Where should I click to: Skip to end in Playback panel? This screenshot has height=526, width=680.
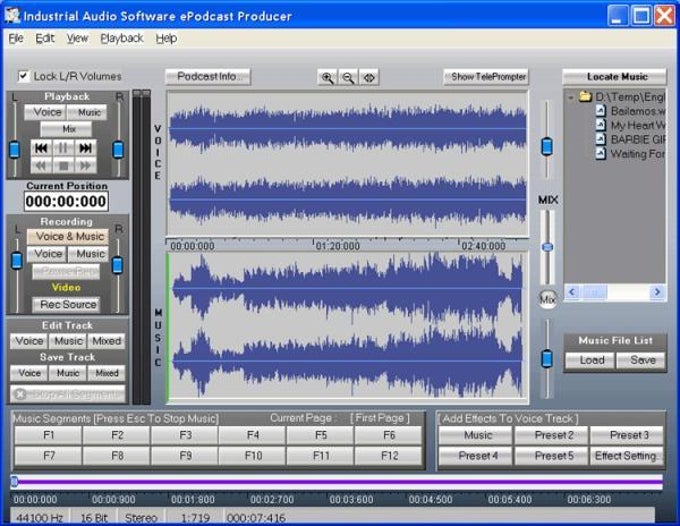tap(85, 148)
